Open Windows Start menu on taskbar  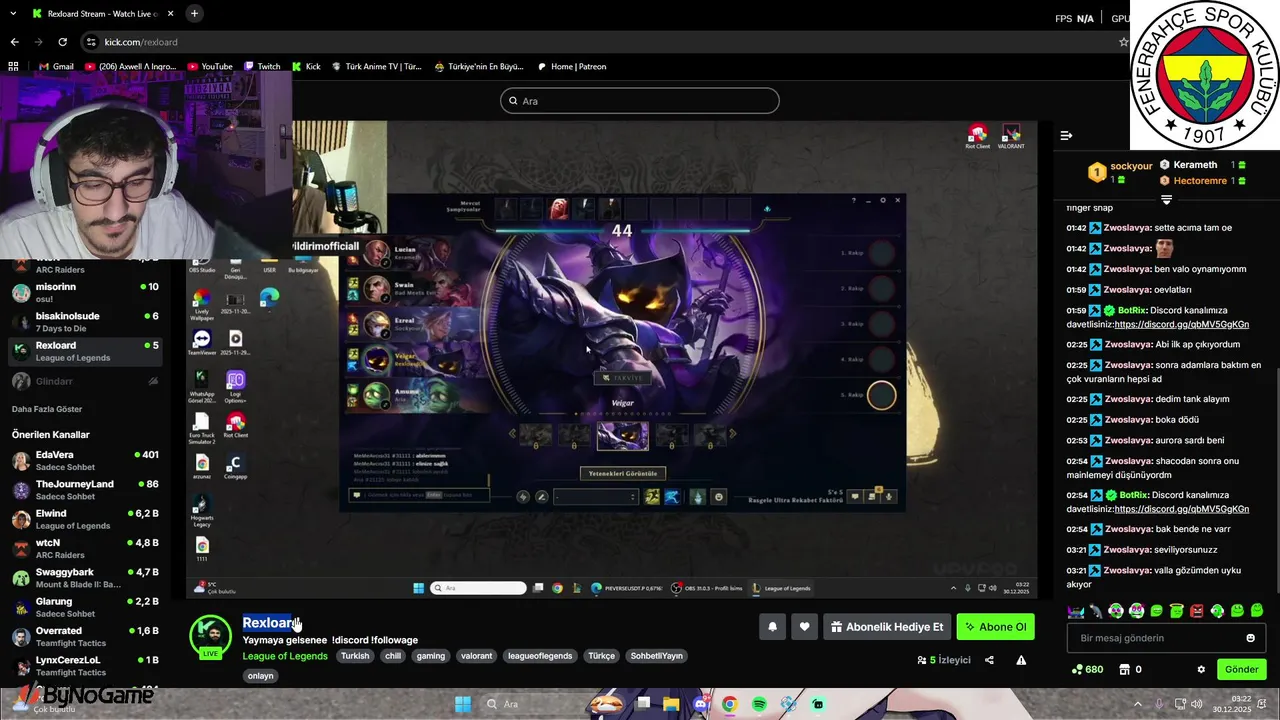click(463, 704)
